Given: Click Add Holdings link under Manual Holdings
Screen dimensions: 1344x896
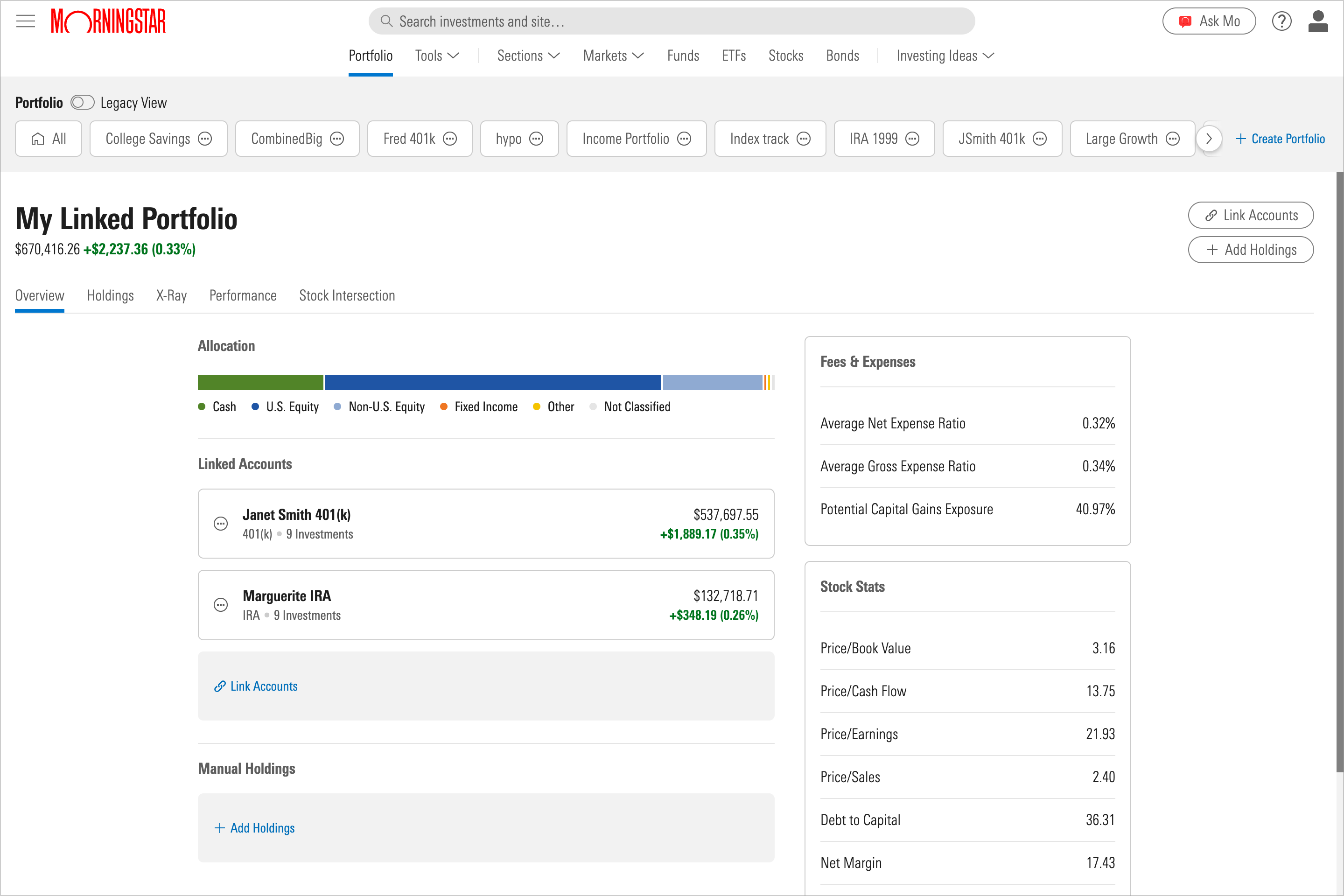Looking at the screenshot, I should (x=254, y=828).
